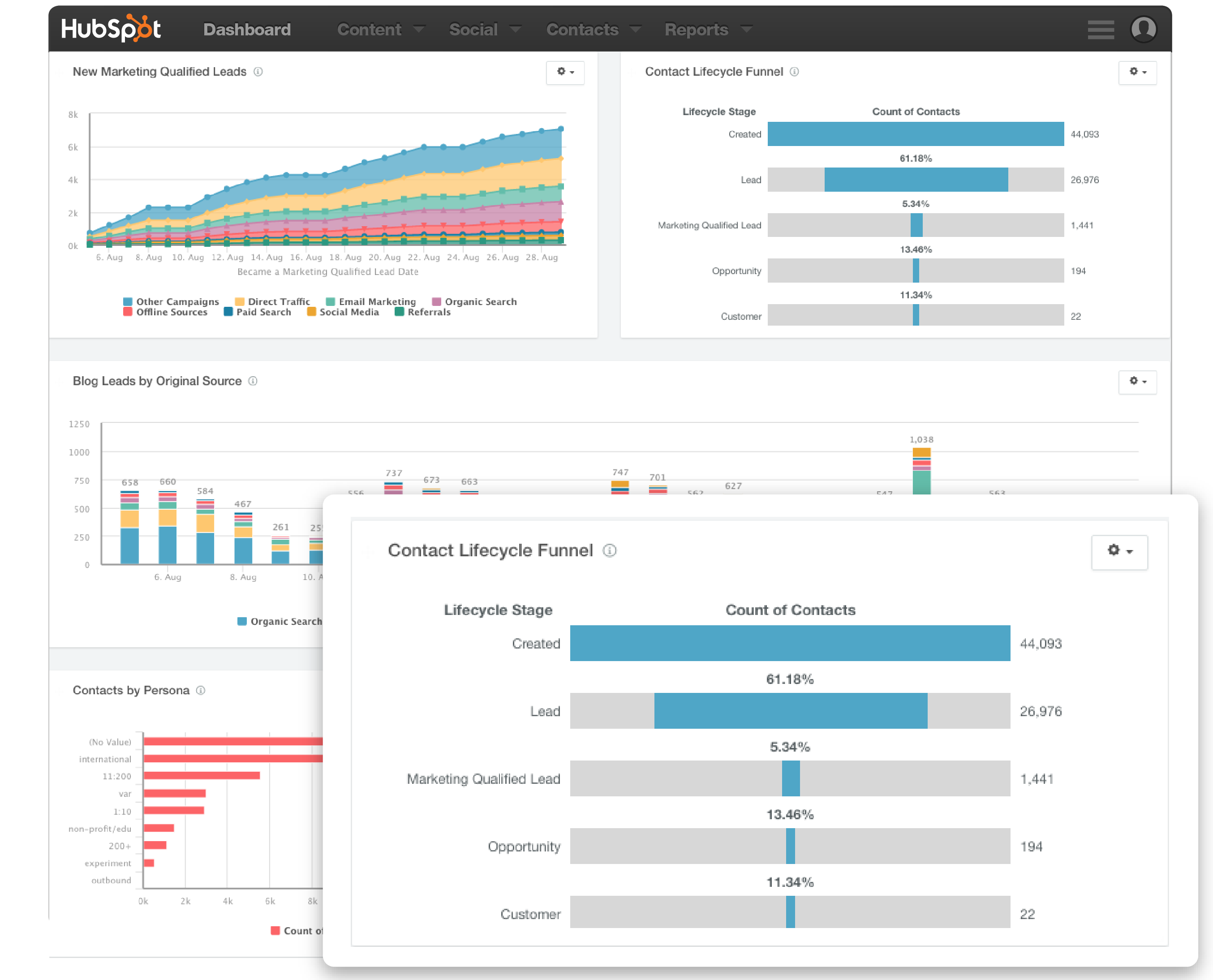Click the 11:200 persona bar
The width and height of the screenshot is (1213, 980).
202,776
